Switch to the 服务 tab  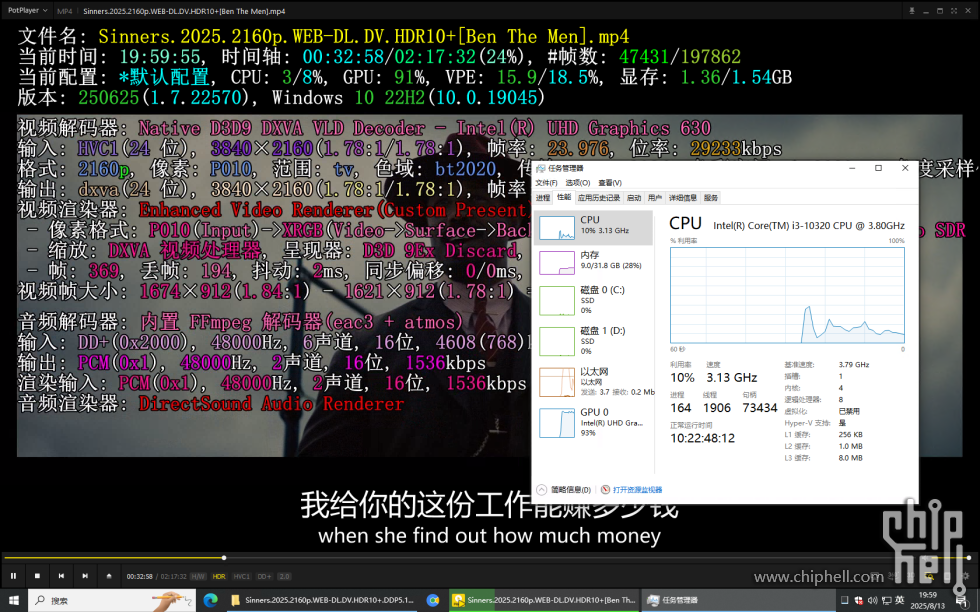[x=711, y=198]
